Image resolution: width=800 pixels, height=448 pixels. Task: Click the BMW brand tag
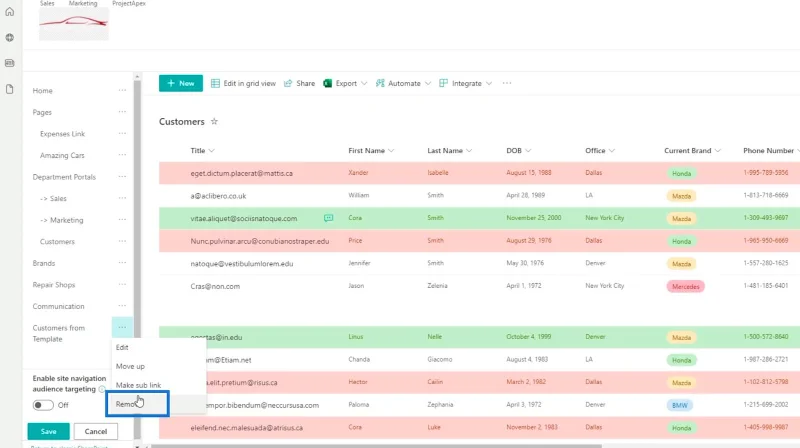coord(680,405)
